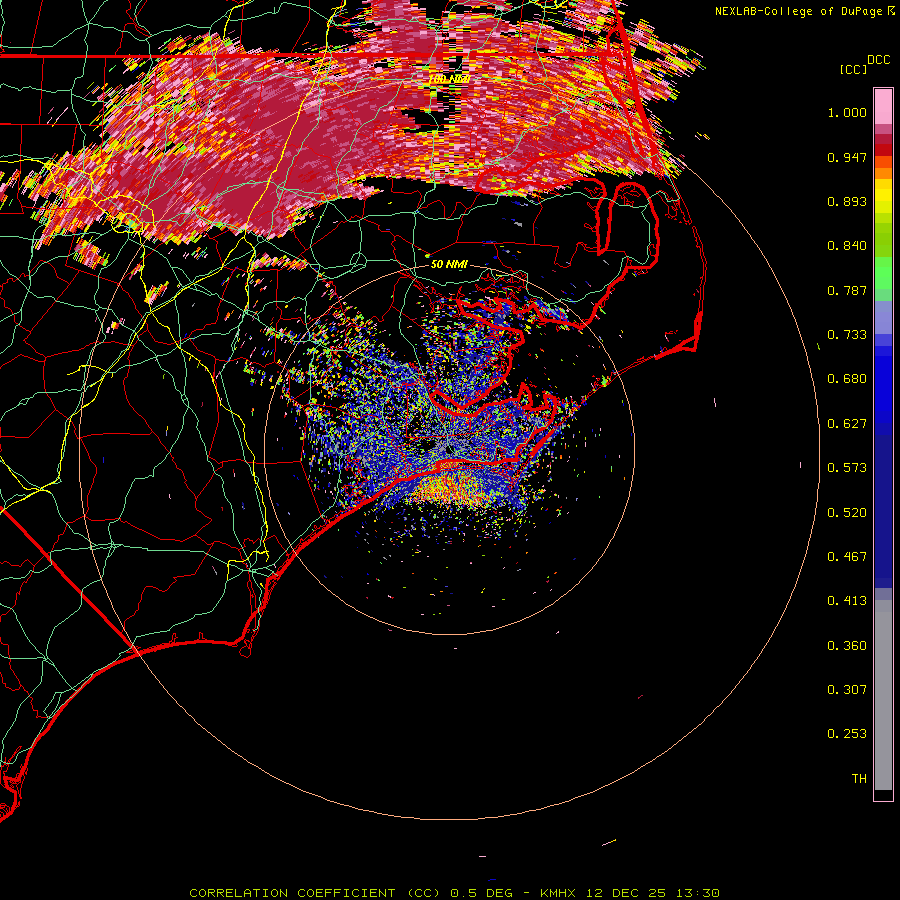Select the 0.787 scale value
The height and width of the screenshot is (900, 900).
(847, 290)
